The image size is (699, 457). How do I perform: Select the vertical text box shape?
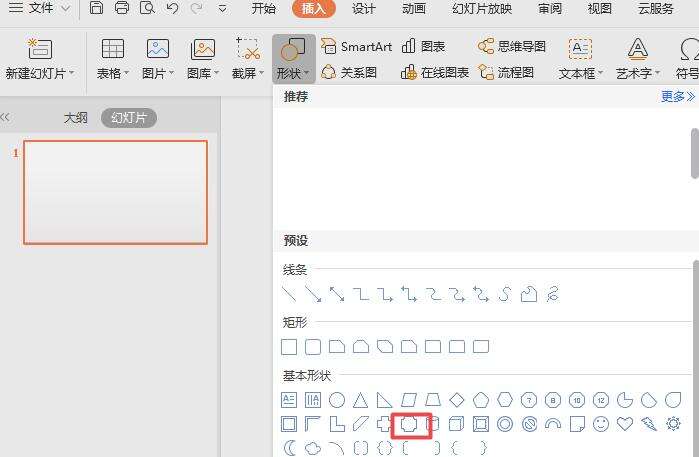(313, 400)
